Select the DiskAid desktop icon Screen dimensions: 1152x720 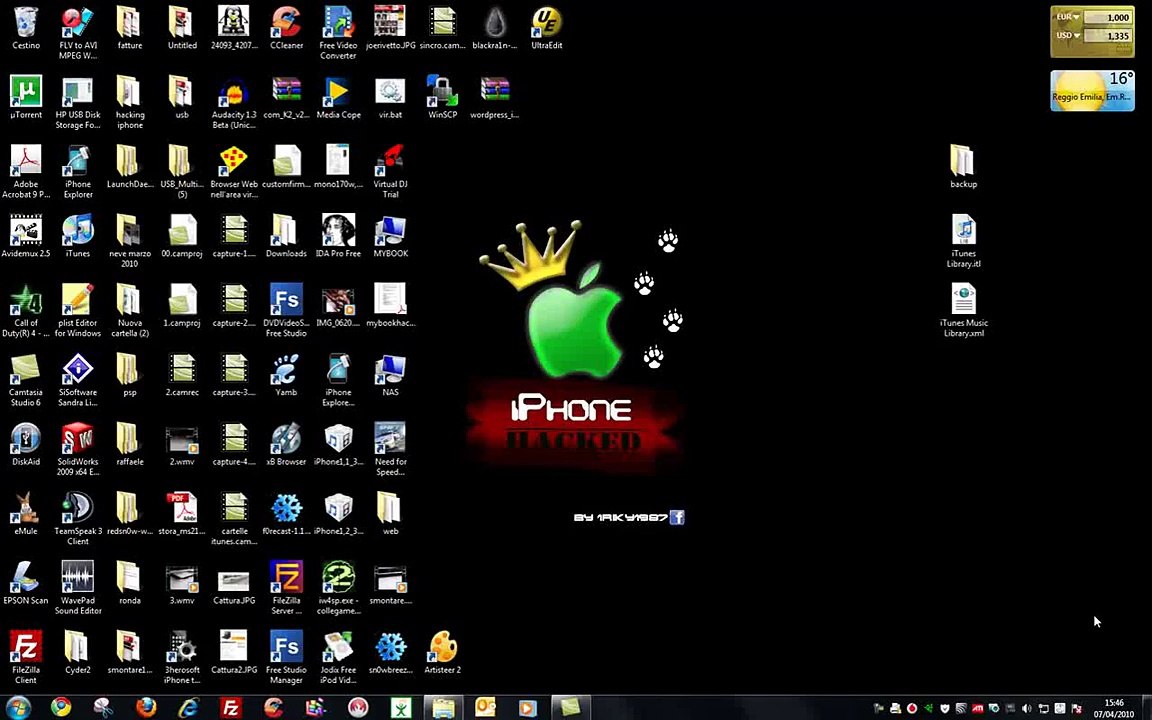pos(26,445)
